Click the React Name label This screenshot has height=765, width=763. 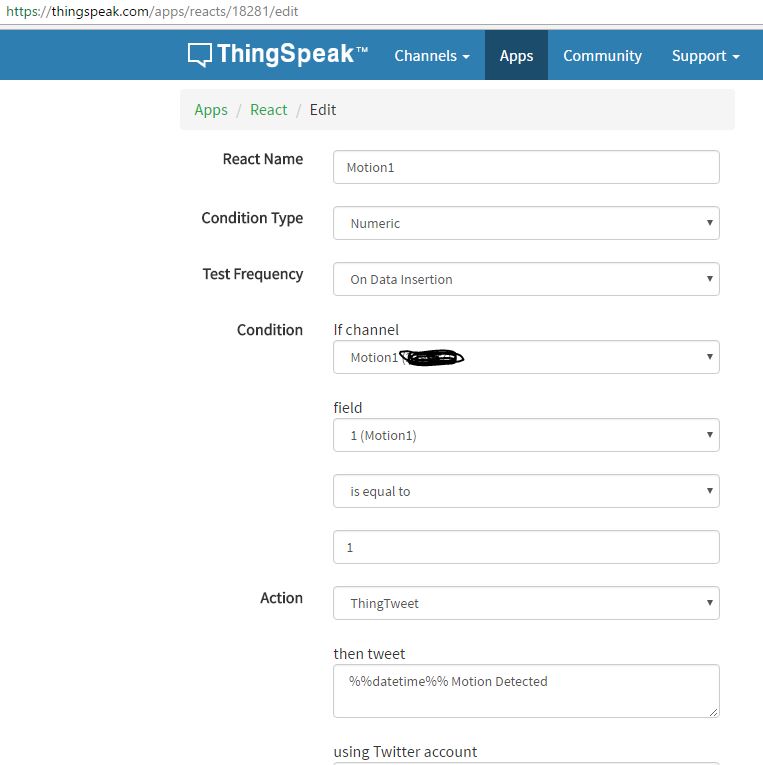coord(262,159)
